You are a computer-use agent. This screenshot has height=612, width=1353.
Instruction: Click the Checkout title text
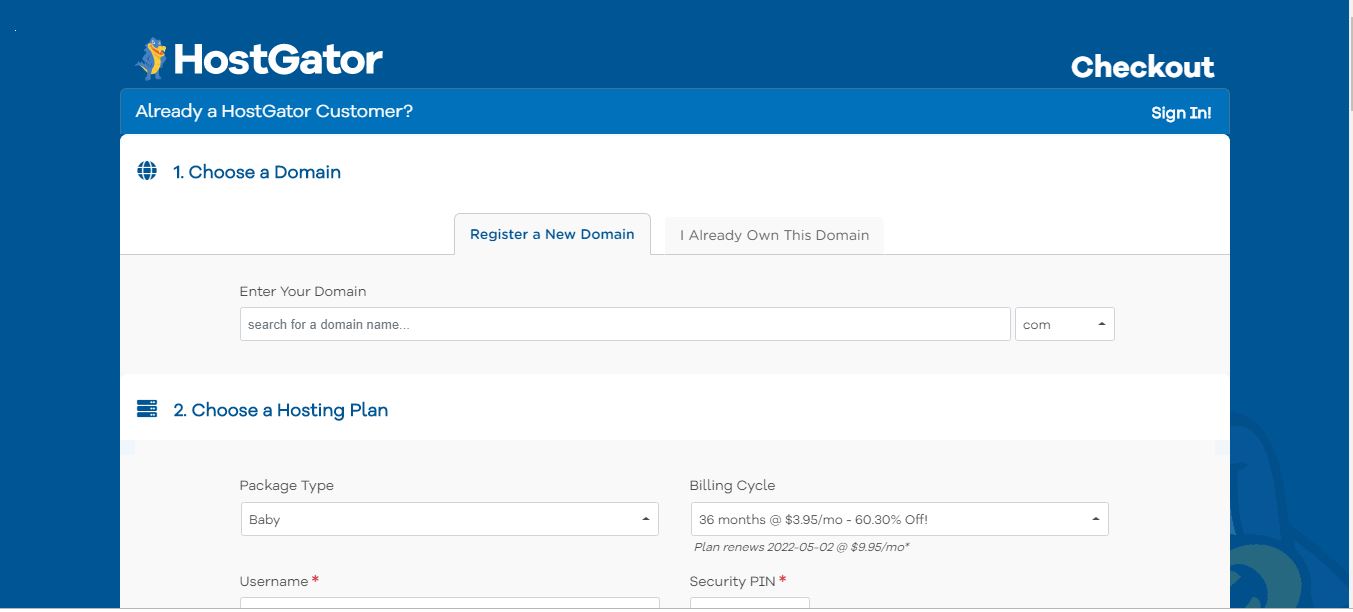pos(1142,67)
